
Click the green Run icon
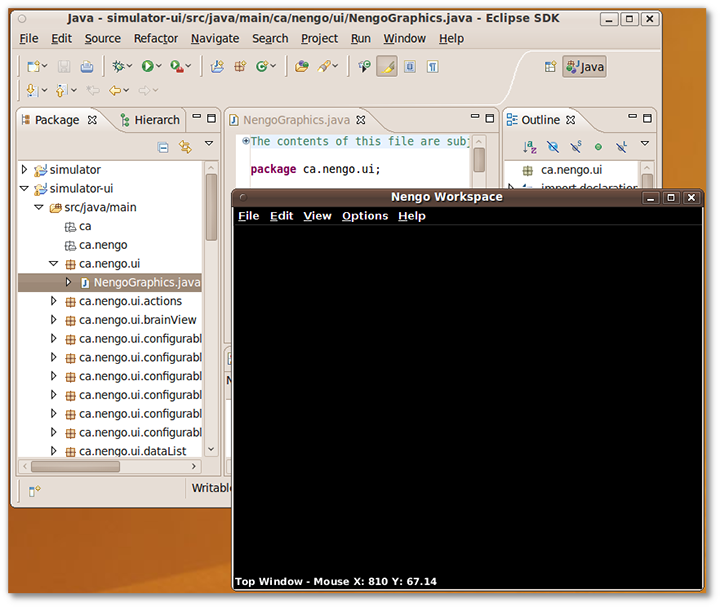pos(147,67)
